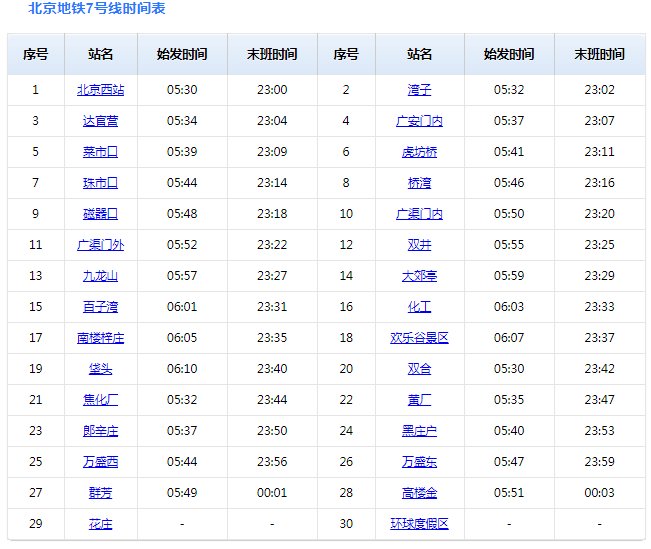651x549 pixels.
Task: Open the 环球度假区 station link
Action: 419,524
